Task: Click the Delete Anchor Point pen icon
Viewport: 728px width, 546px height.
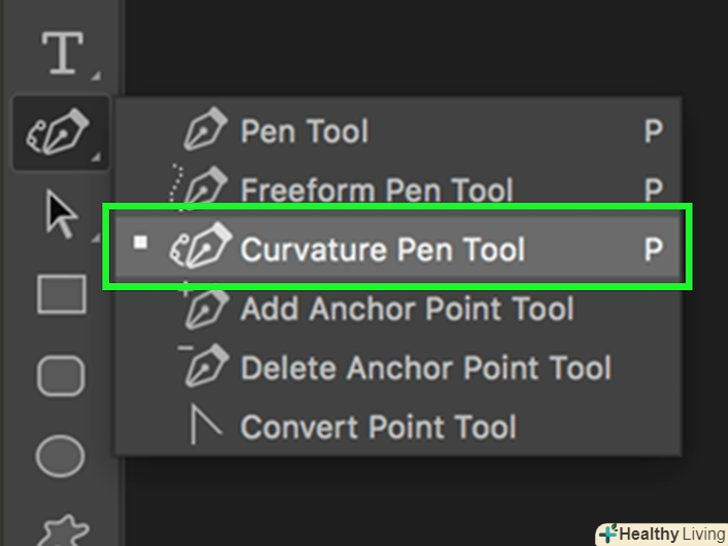Action: (205, 367)
